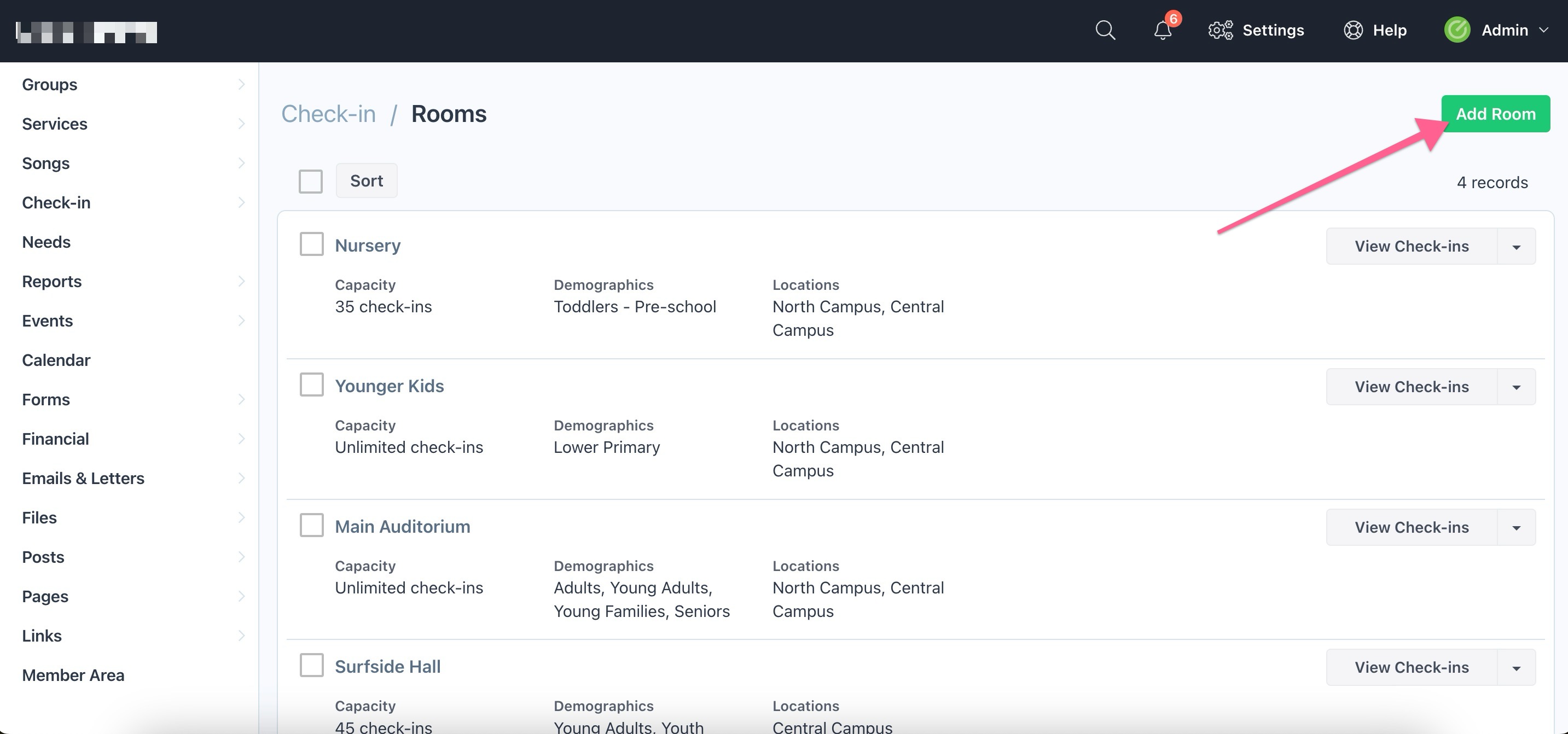
Task: Click the '4 records' count text
Action: [1492, 183]
